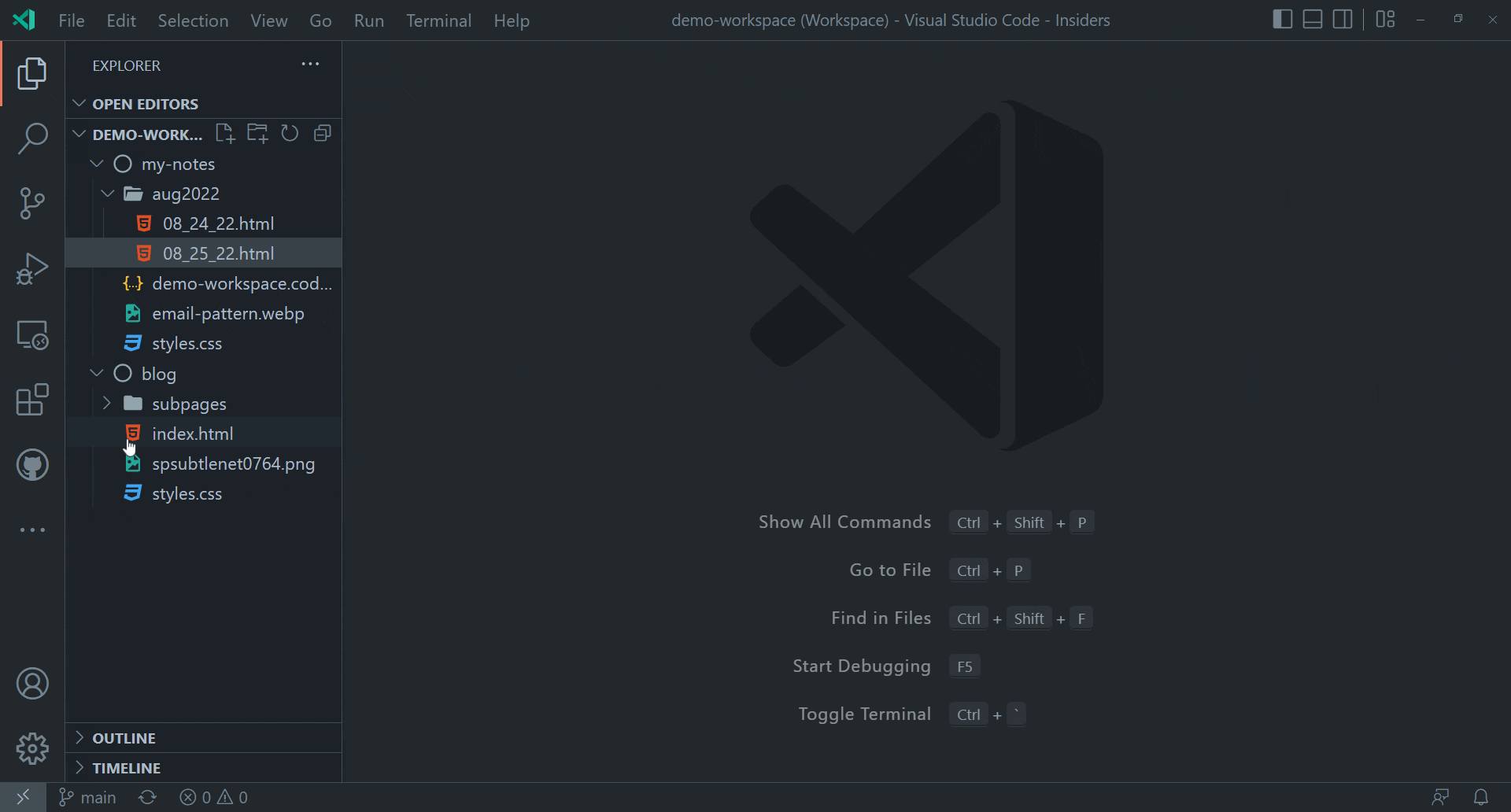The width and height of the screenshot is (1511, 812).
Task: Open spsubtlenet0764.png image
Action: point(204,463)
